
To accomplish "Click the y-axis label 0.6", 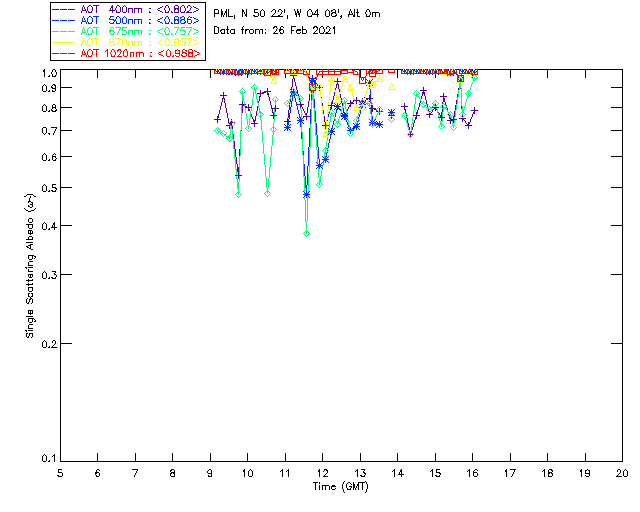I will [49, 157].
